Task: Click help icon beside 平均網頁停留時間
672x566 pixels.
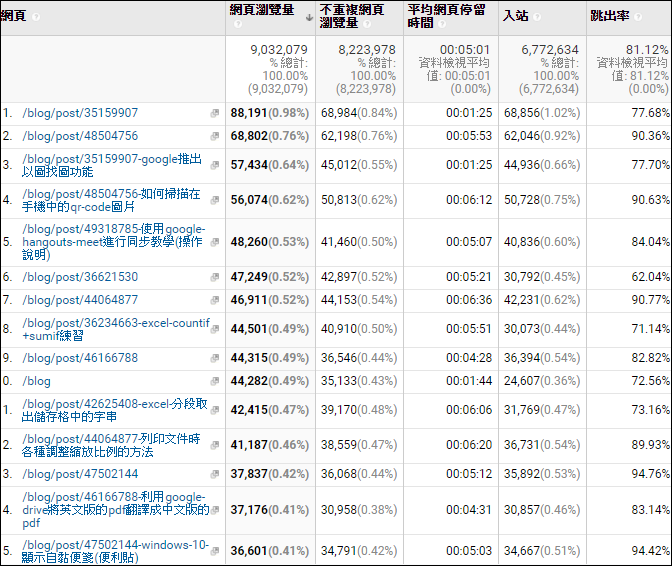Action: [x=442, y=24]
